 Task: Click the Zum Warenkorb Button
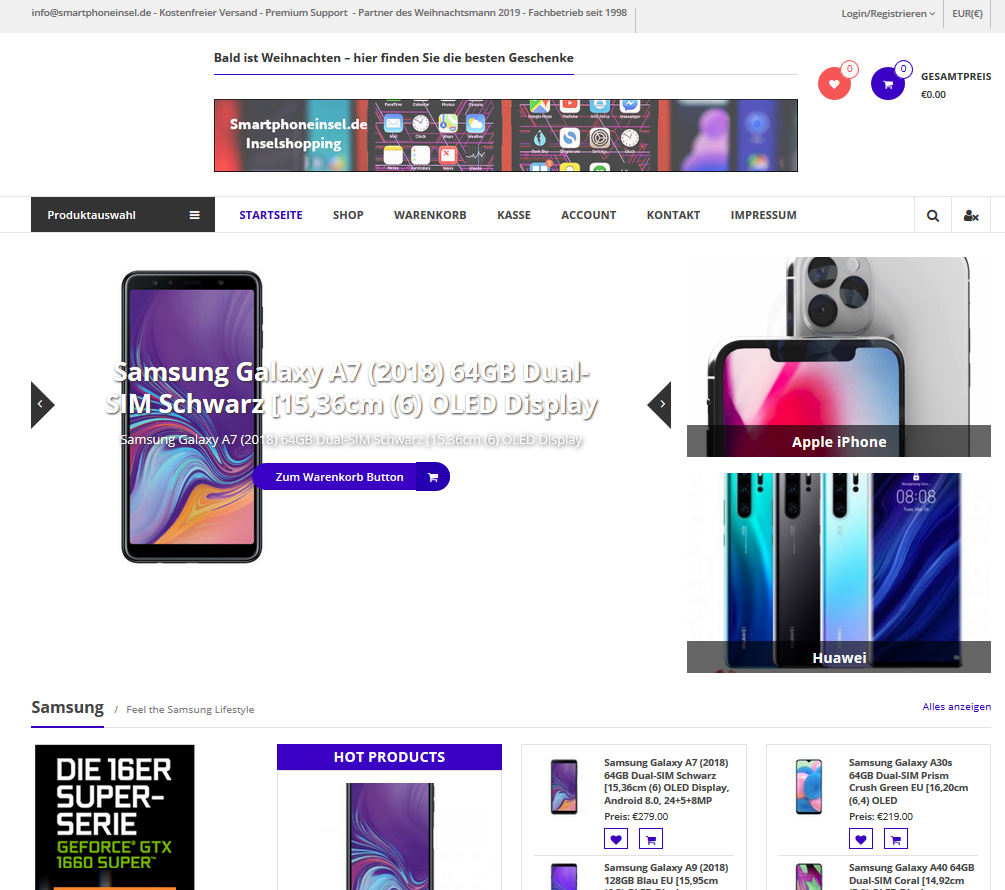click(x=351, y=477)
